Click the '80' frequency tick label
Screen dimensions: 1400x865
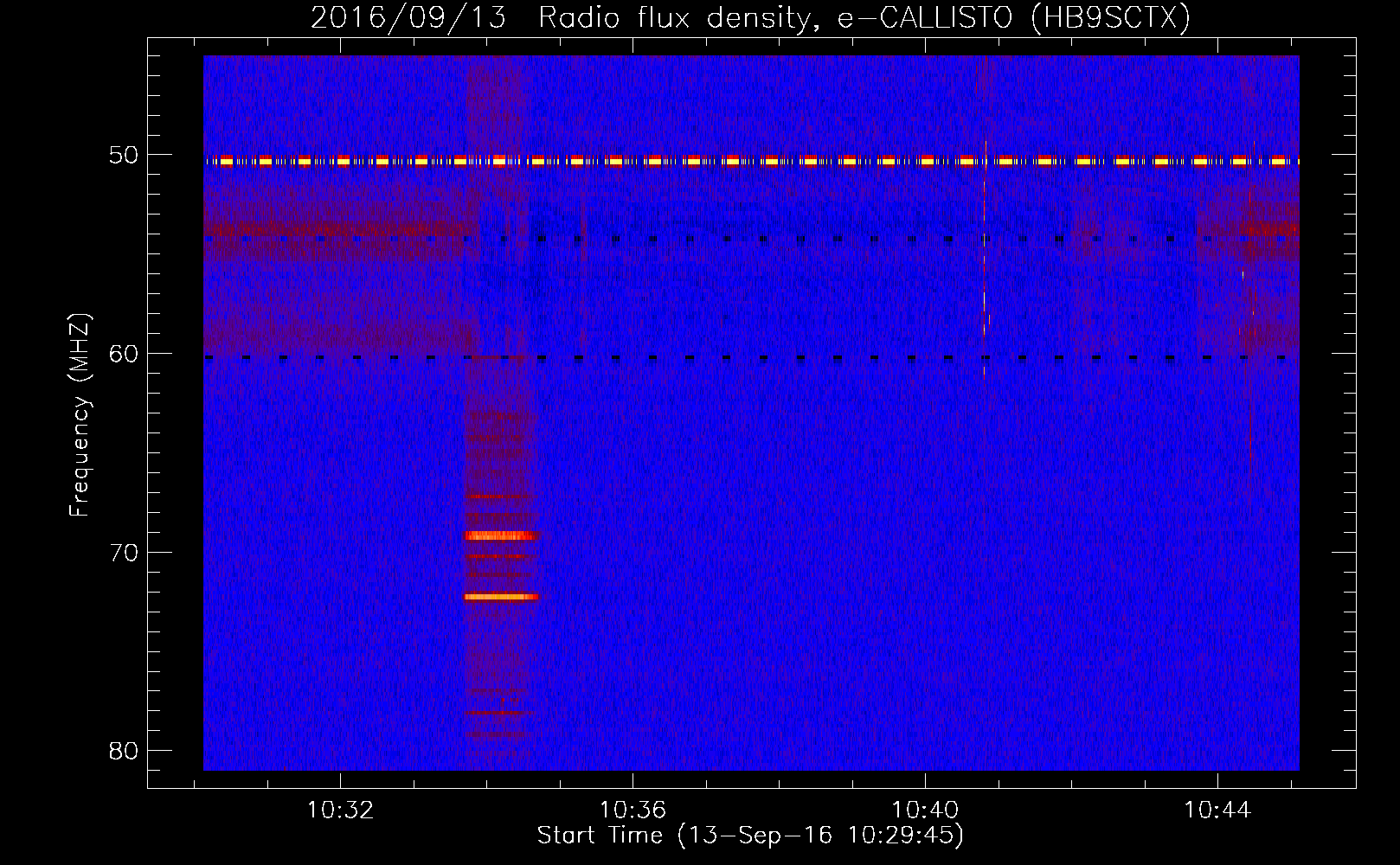pos(124,751)
